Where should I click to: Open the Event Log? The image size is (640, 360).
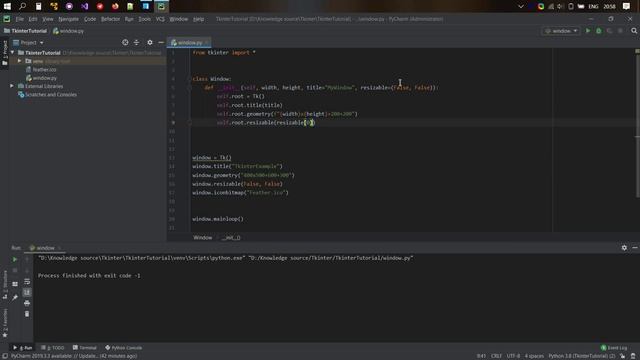(x=614, y=348)
